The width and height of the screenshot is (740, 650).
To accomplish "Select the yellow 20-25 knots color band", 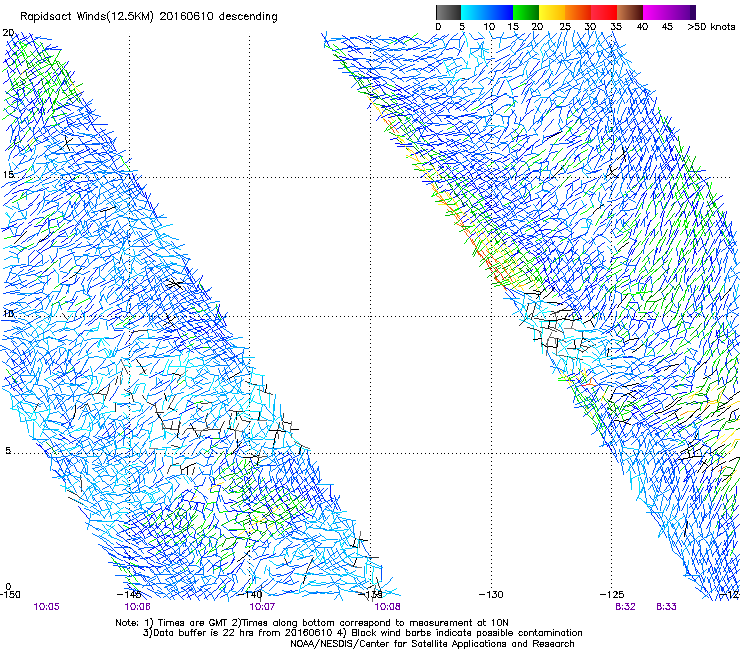I will [x=552, y=12].
